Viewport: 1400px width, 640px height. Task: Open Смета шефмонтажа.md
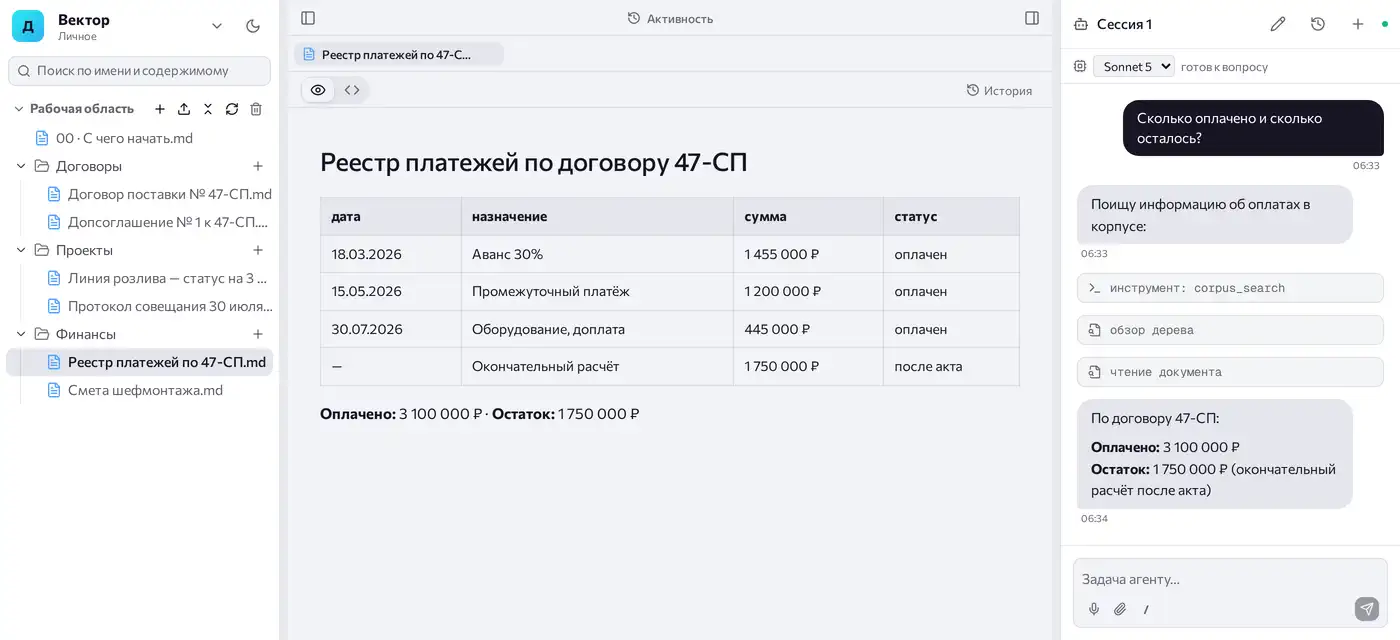[x=135, y=390]
